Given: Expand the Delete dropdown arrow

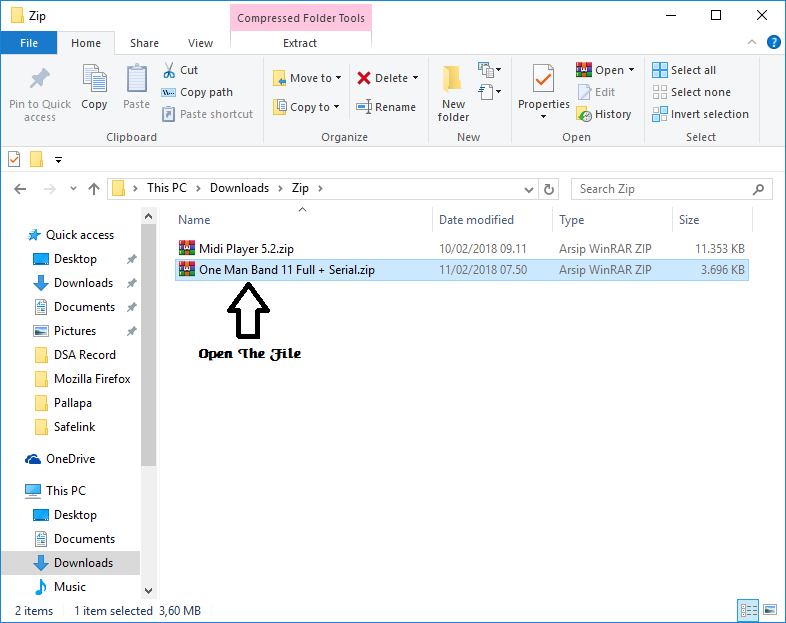Looking at the screenshot, I should click(x=416, y=78).
